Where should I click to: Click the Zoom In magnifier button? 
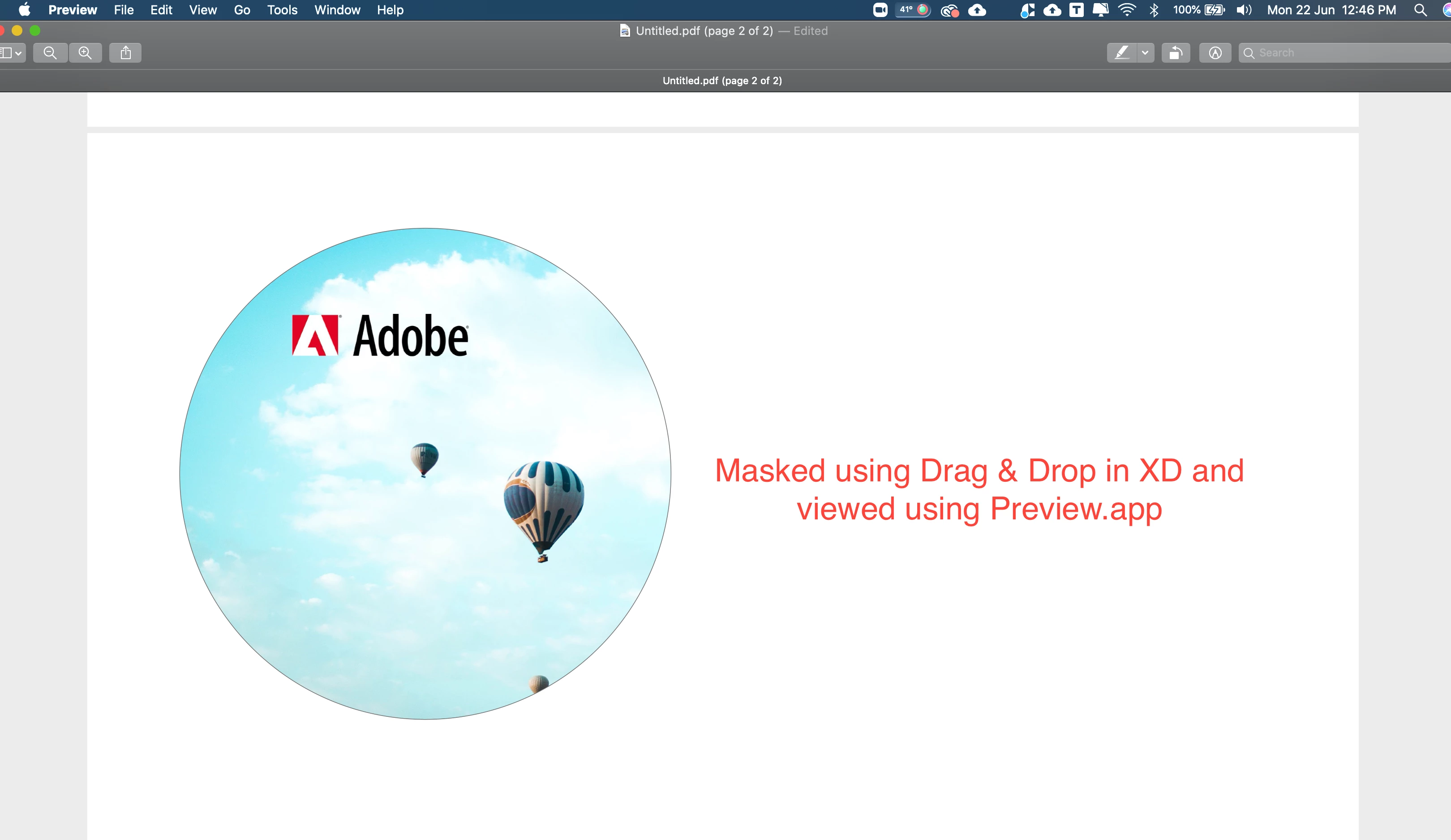click(85, 53)
